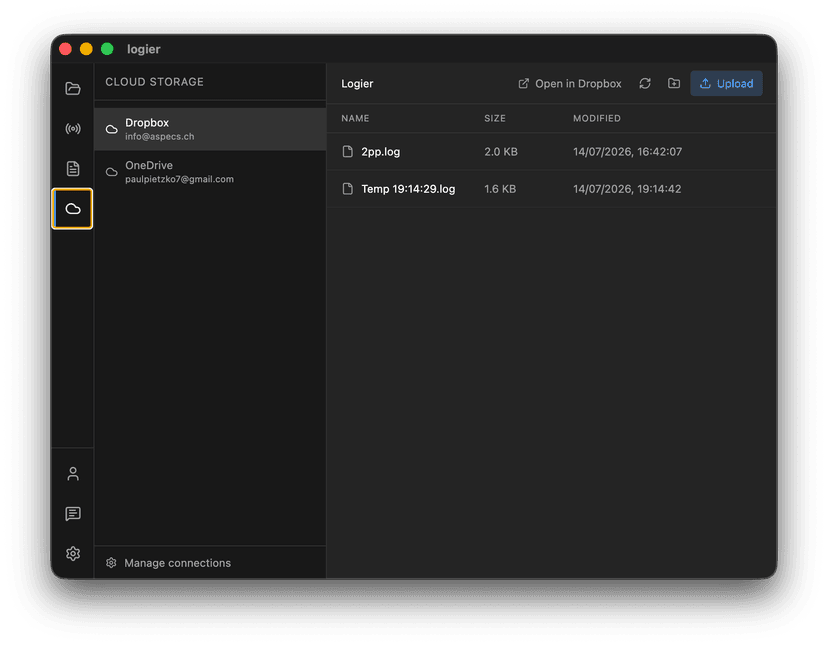Select the Dropbox connection

[x=210, y=129]
